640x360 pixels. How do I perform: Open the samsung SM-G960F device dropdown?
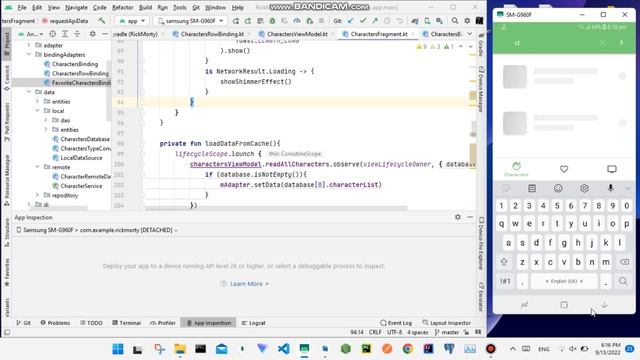(x=191, y=21)
